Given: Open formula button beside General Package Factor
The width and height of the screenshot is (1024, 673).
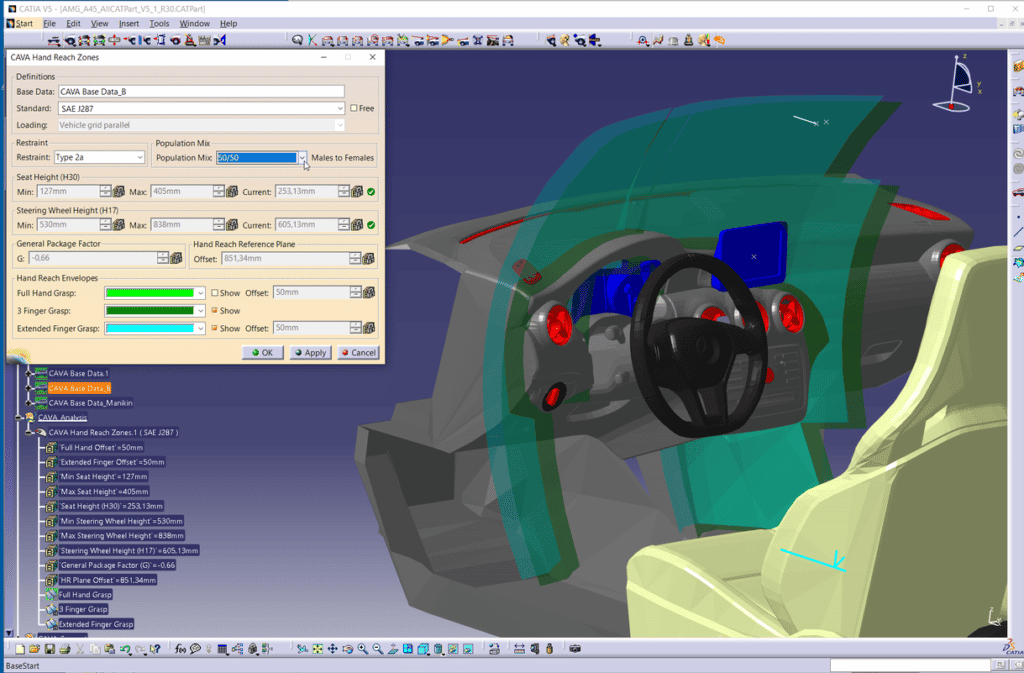Looking at the screenshot, I should tap(176, 258).
